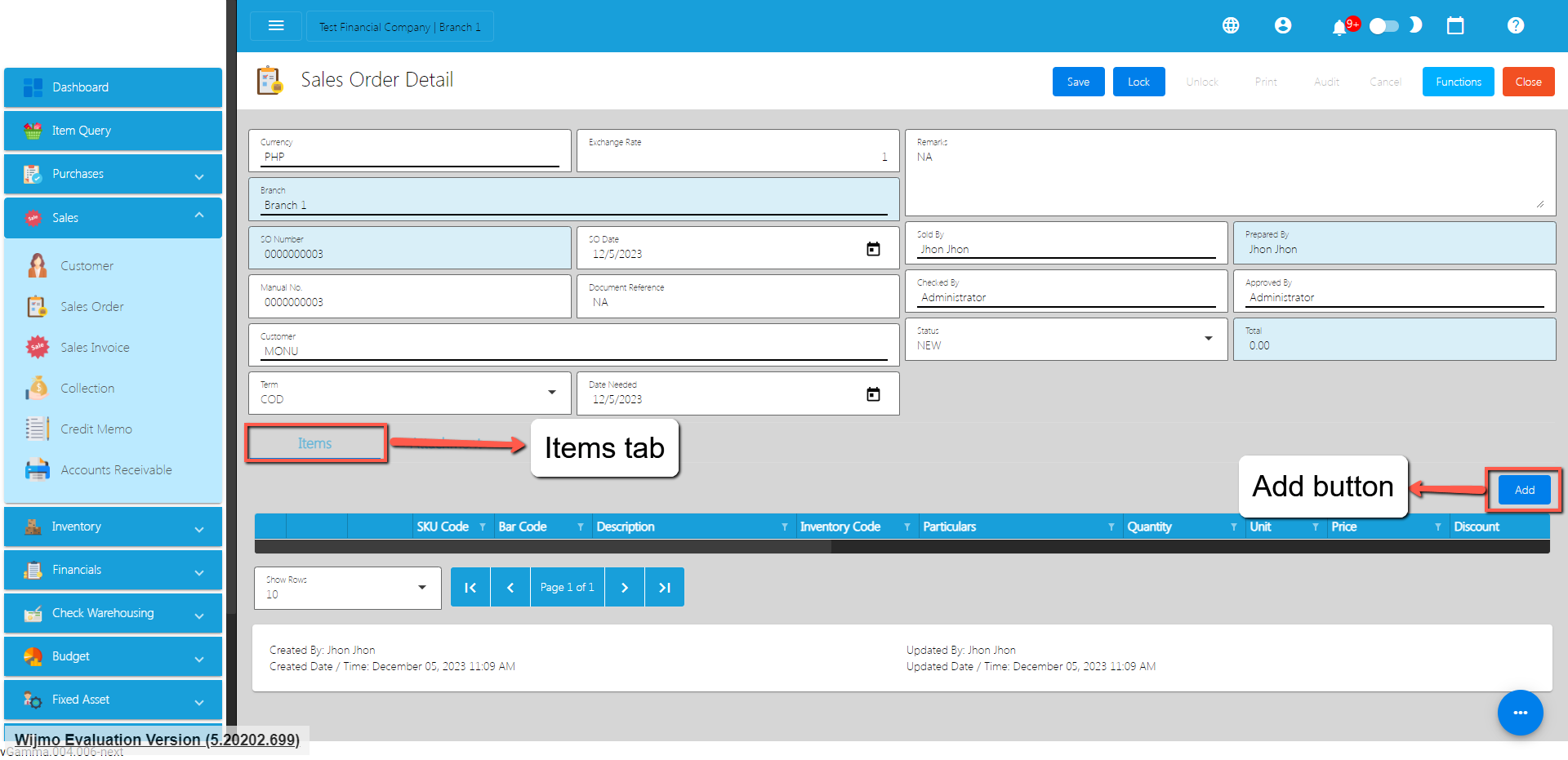Click the floating more options button

[x=1520, y=713]
